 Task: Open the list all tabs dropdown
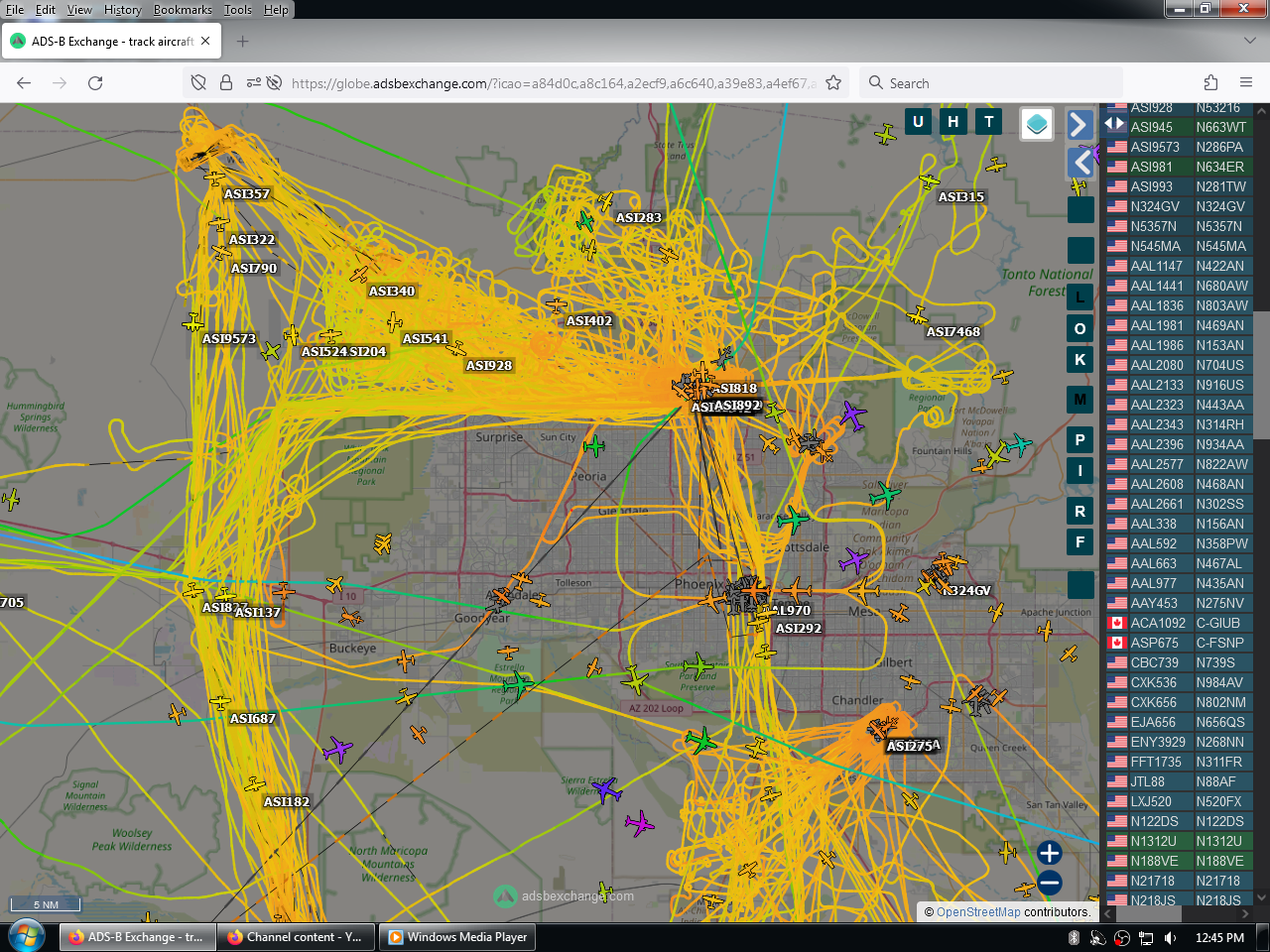(x=1249, y=42)
